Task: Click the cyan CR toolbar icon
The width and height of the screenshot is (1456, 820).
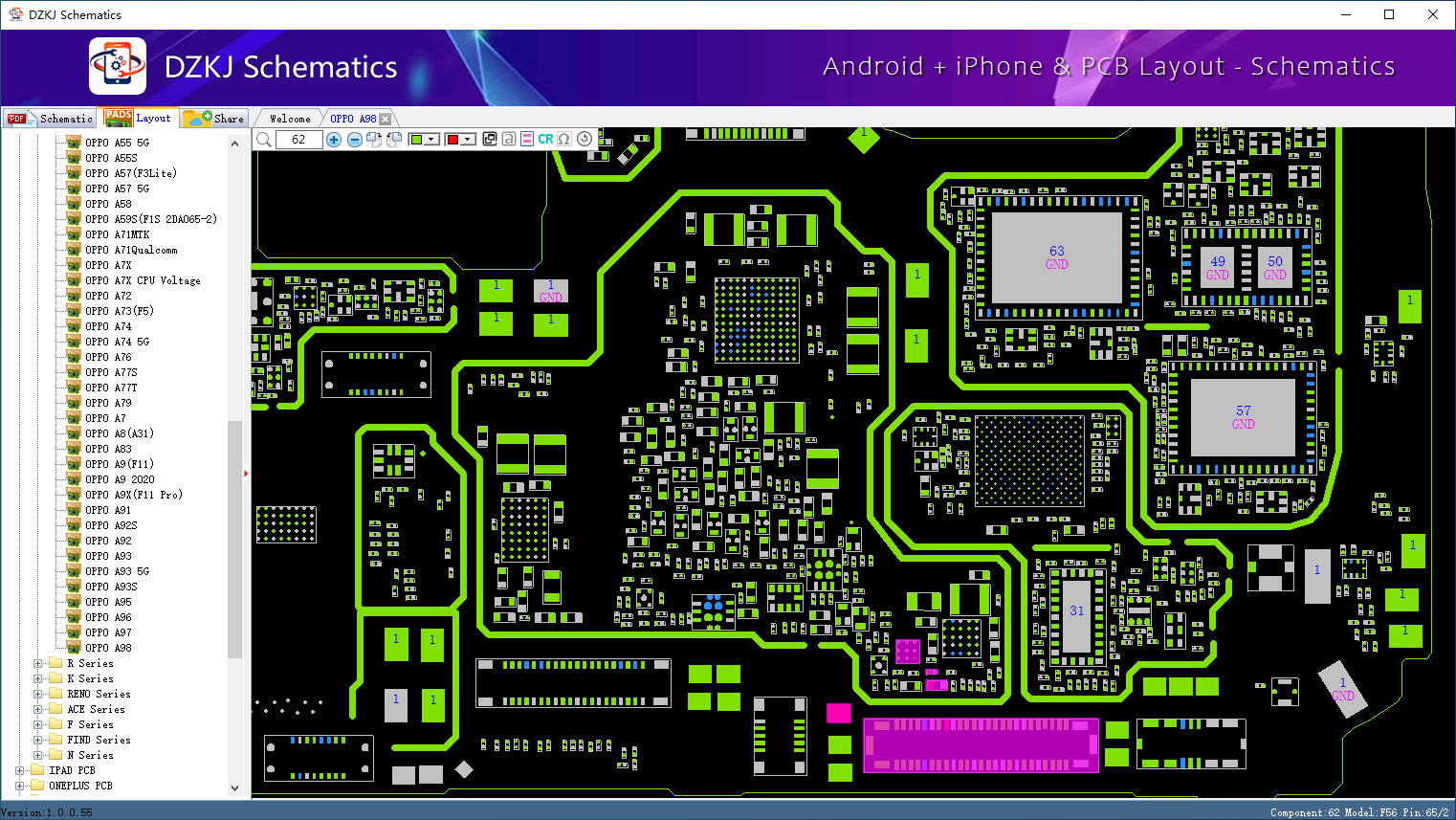Action: pos(545,139)
